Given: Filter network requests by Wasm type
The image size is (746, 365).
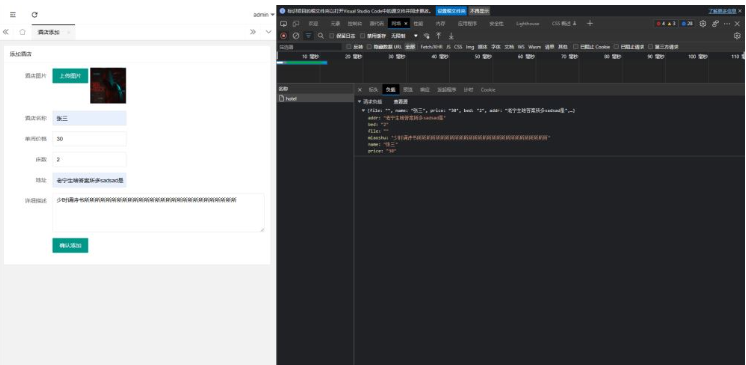Looking at the screenshot, I should click(x=534, y=47).
